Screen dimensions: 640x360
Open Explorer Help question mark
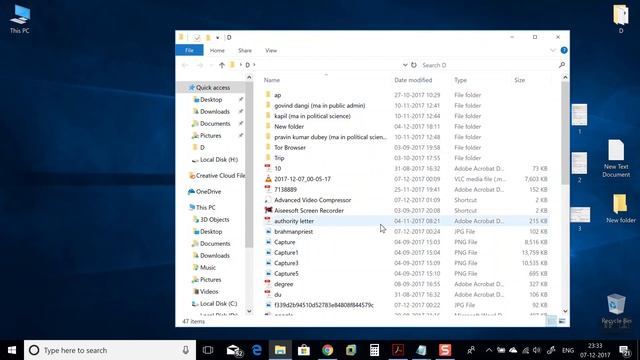564,50
